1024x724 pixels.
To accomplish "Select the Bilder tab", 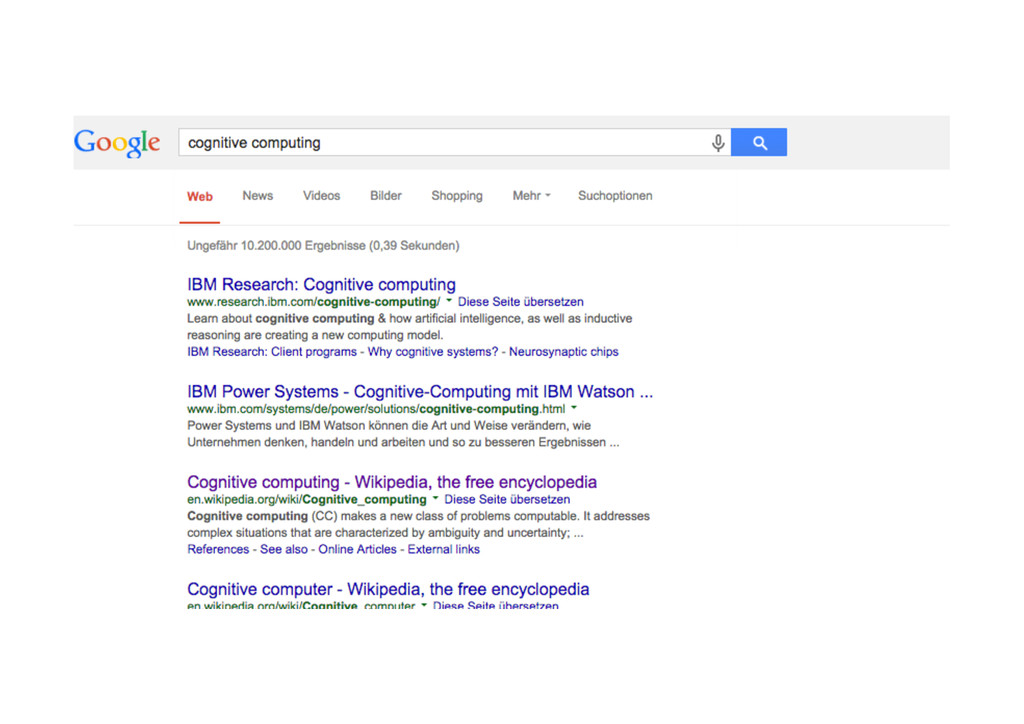I will 386,196.
